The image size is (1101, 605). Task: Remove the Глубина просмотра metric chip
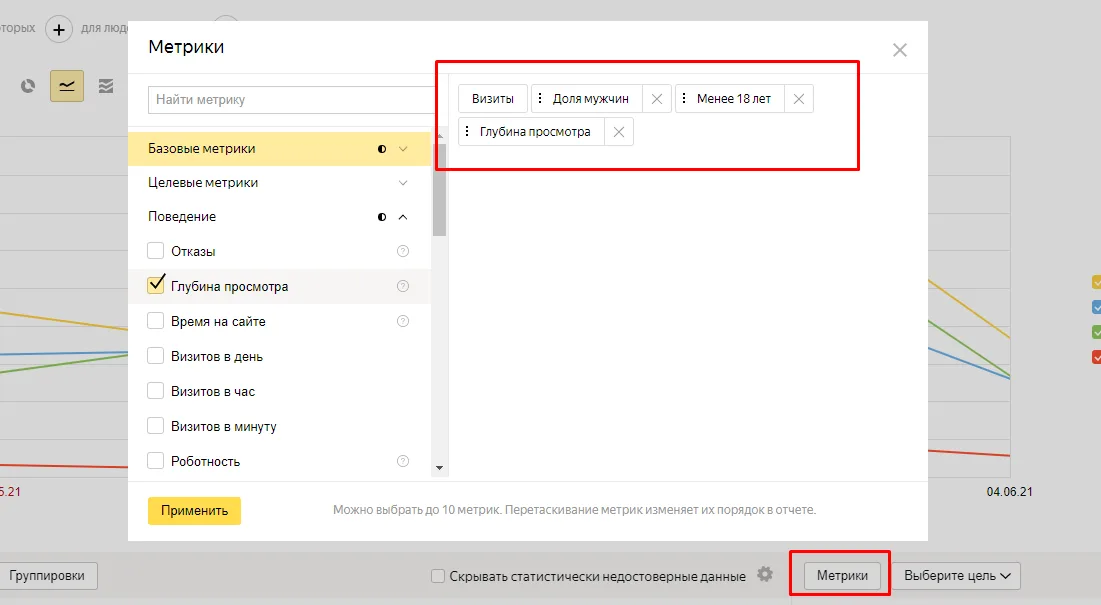click(619, 132)
